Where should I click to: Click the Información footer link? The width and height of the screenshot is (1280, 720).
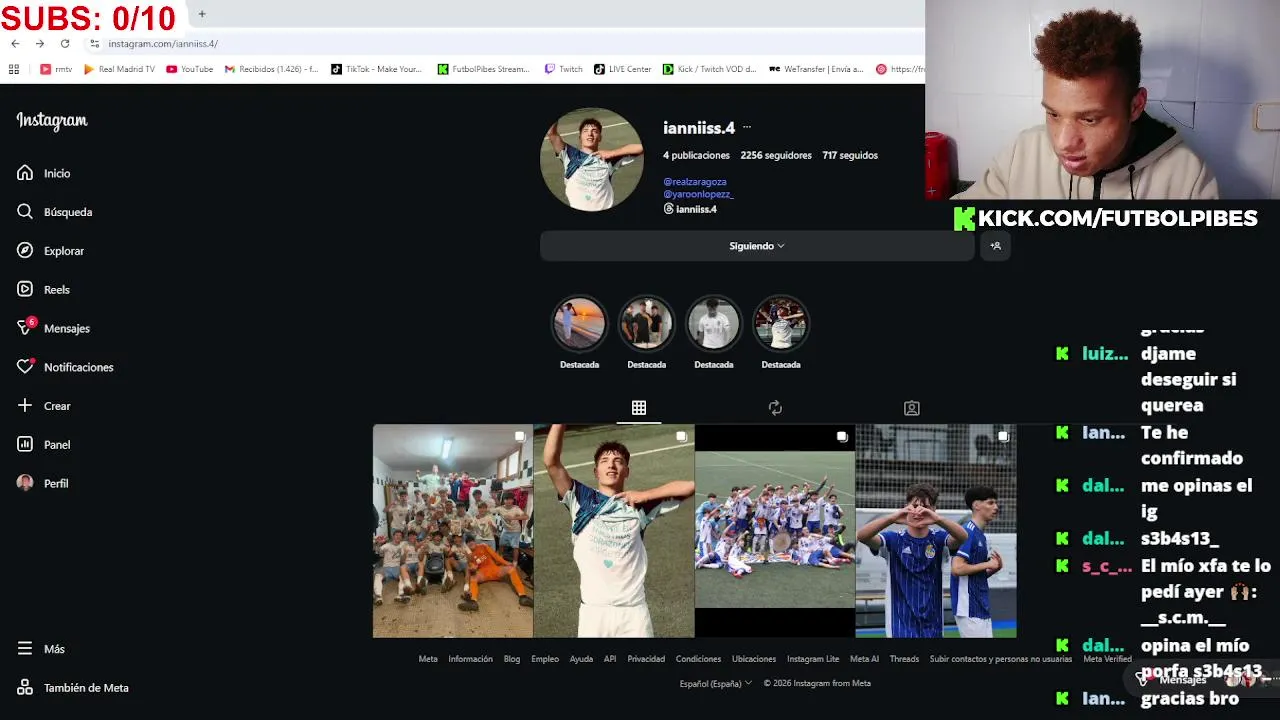coord(470,659)
